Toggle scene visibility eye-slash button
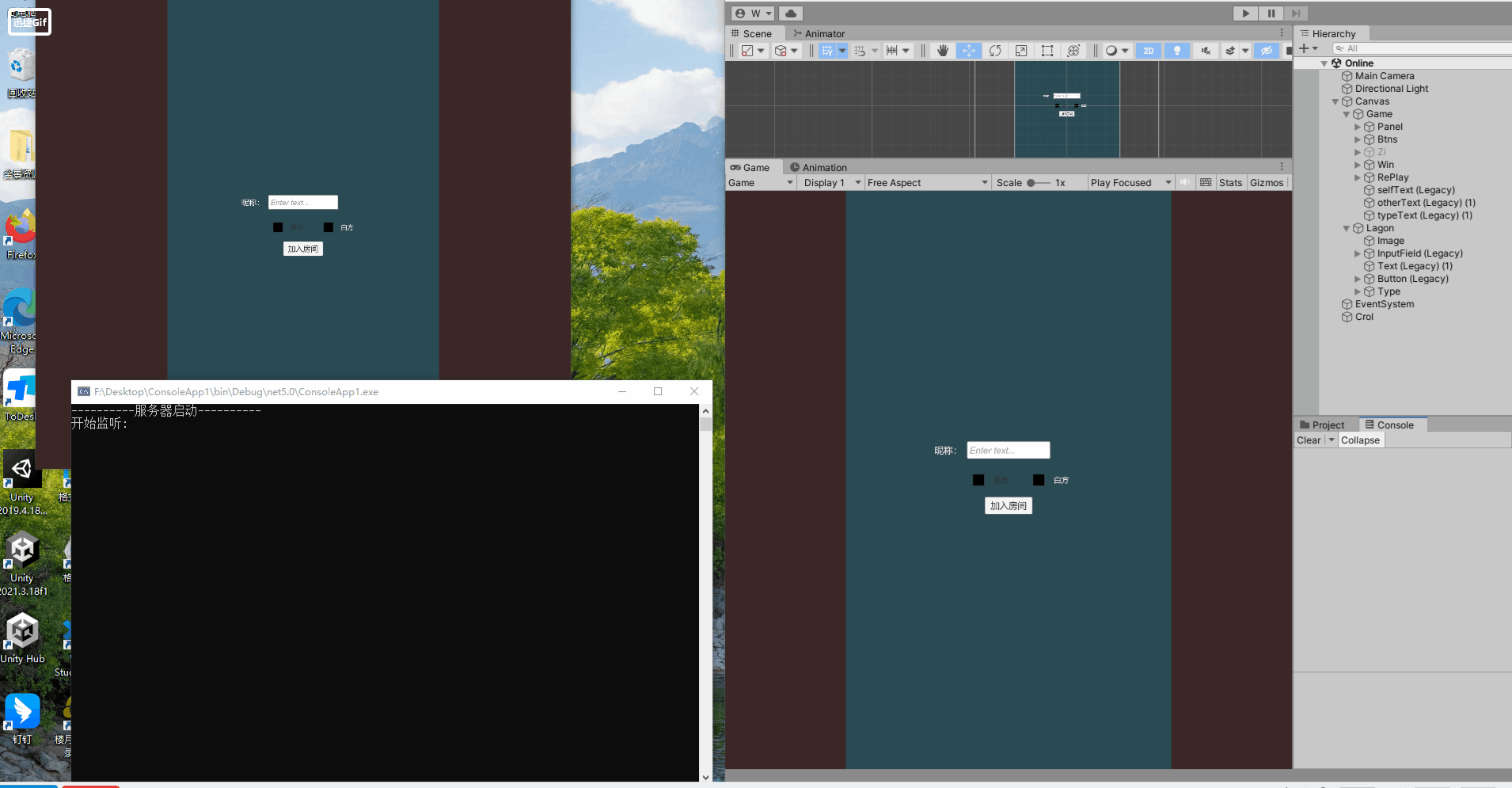Screen dimensions: 1512x788 [1267, 51]
